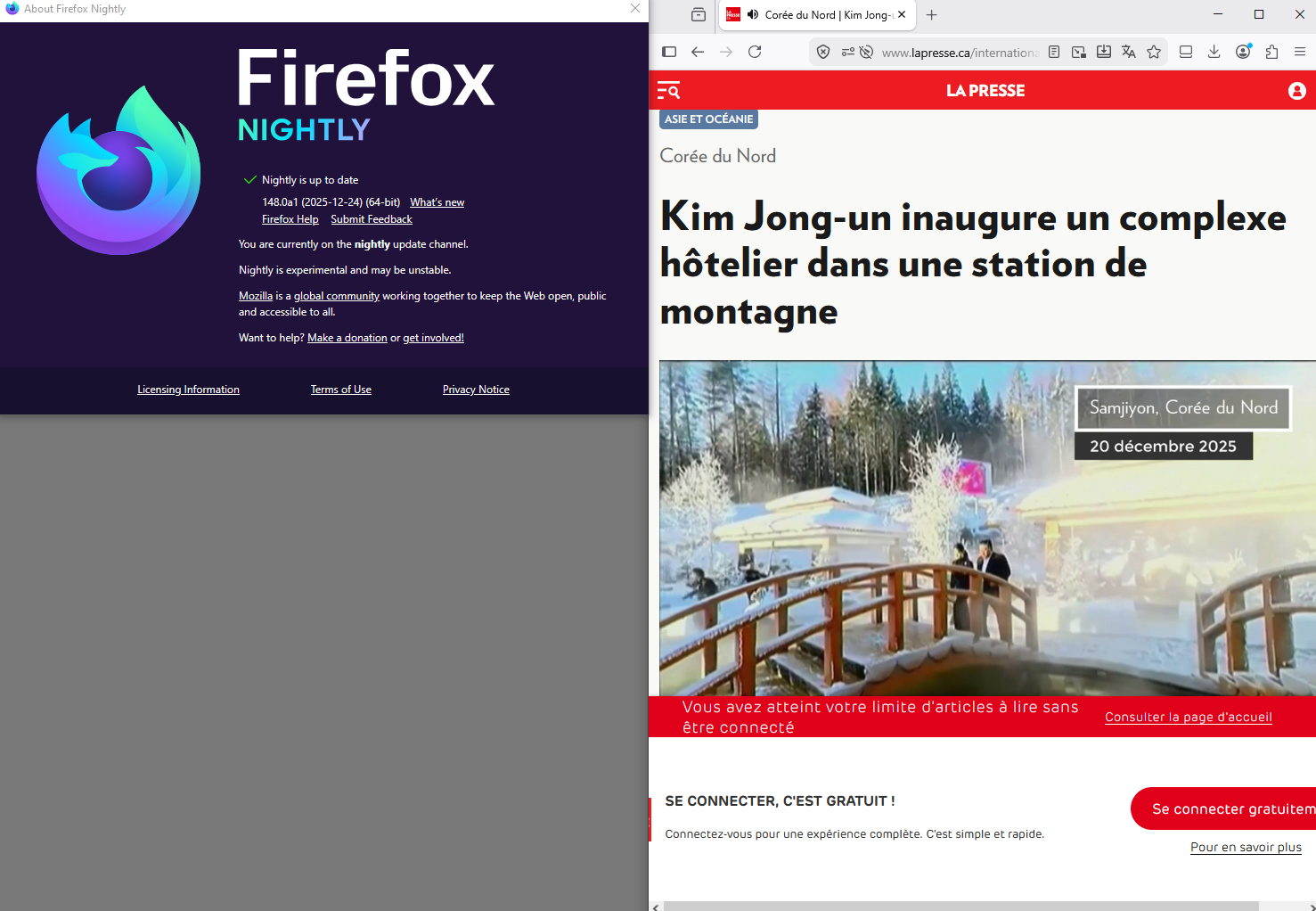Click the Kim Jong-un article headline

coord(973,264)
